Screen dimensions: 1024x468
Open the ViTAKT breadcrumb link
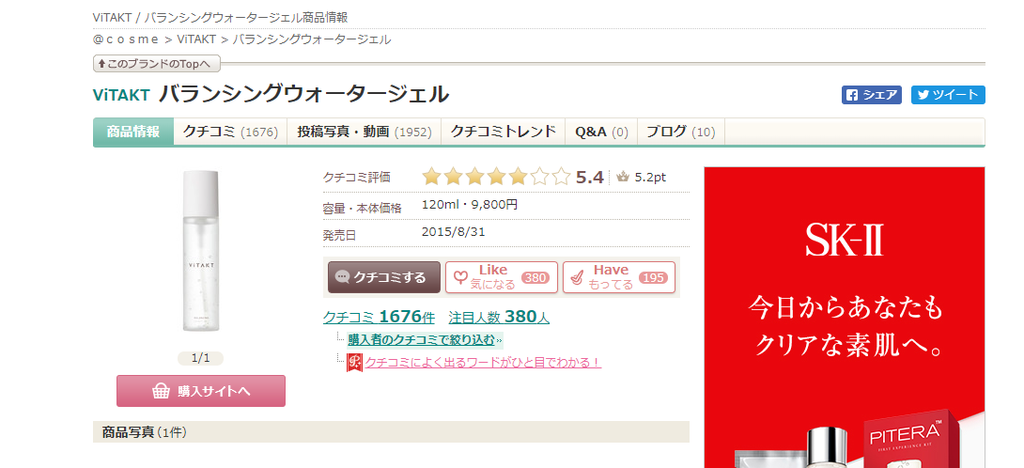196,39
